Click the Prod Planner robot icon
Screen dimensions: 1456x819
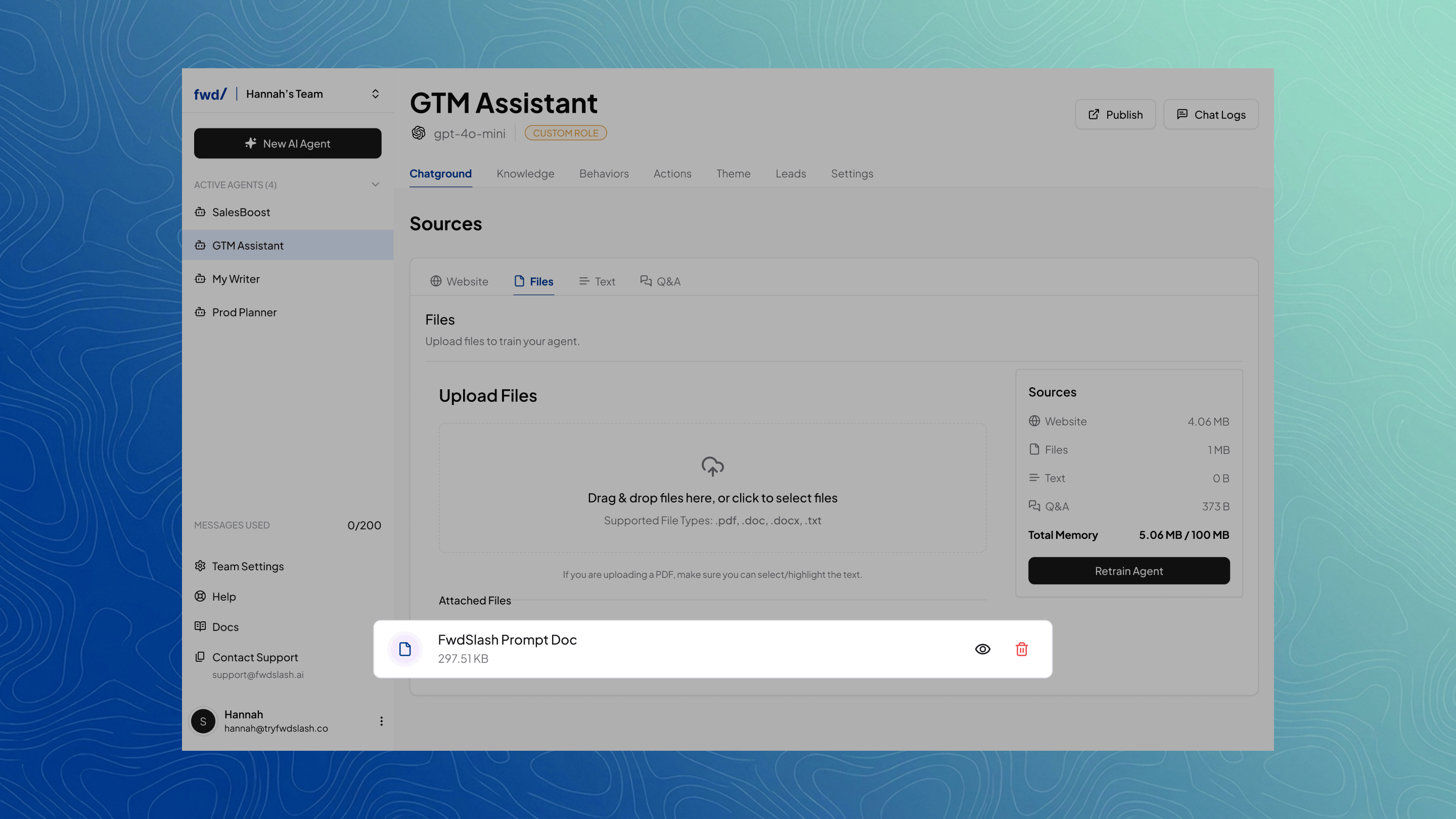point(200,312)
